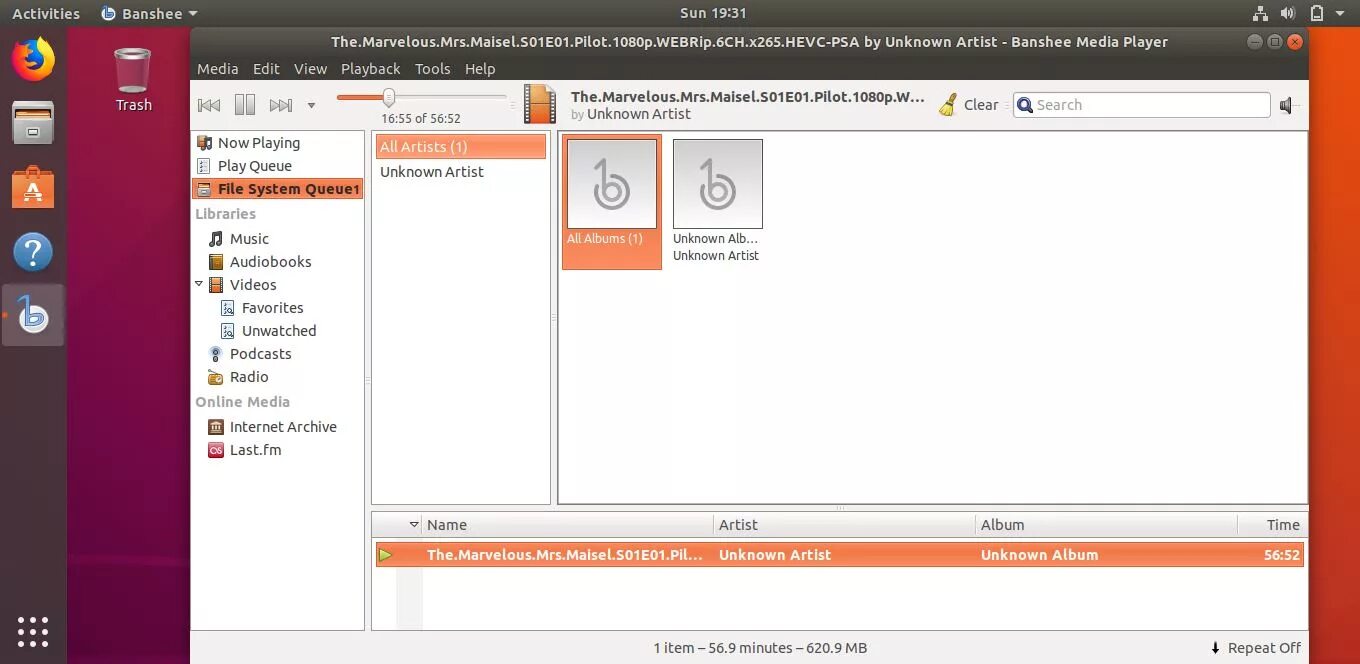Select Unknown Album thumbnail
Image resolution: width=1360 pixels, height=664 pixels.
pyautogui.click(x=717, y=202)
